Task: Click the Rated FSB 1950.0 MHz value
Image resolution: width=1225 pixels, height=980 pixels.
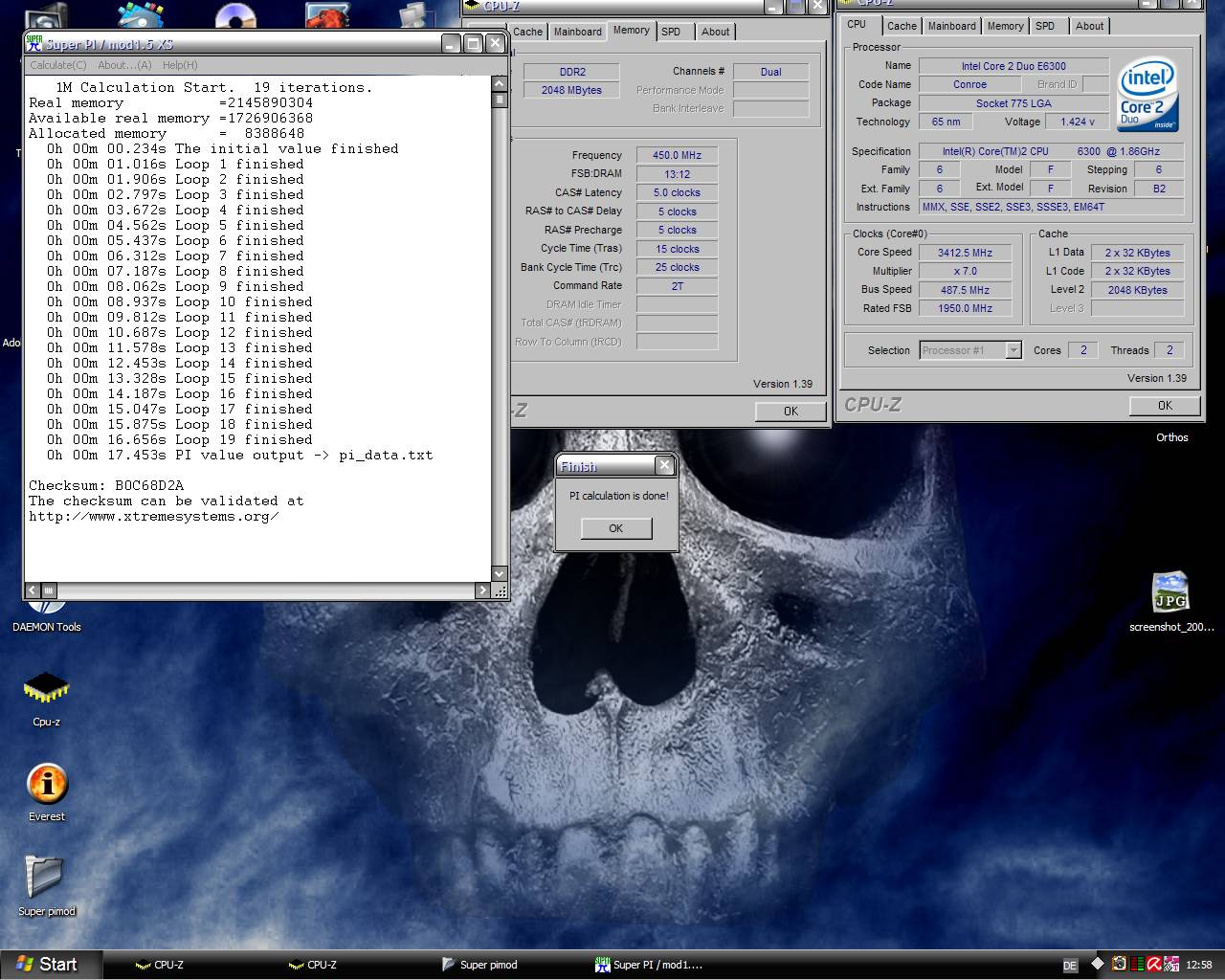Action: (965, 308)
